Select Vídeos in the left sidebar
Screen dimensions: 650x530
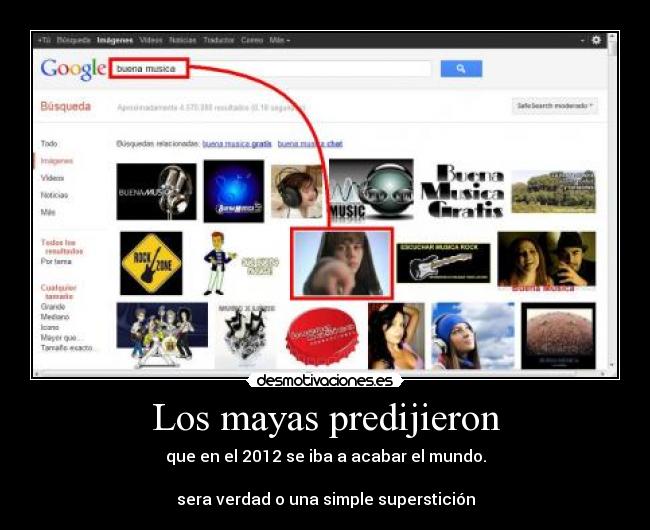(x=52, y=178)
